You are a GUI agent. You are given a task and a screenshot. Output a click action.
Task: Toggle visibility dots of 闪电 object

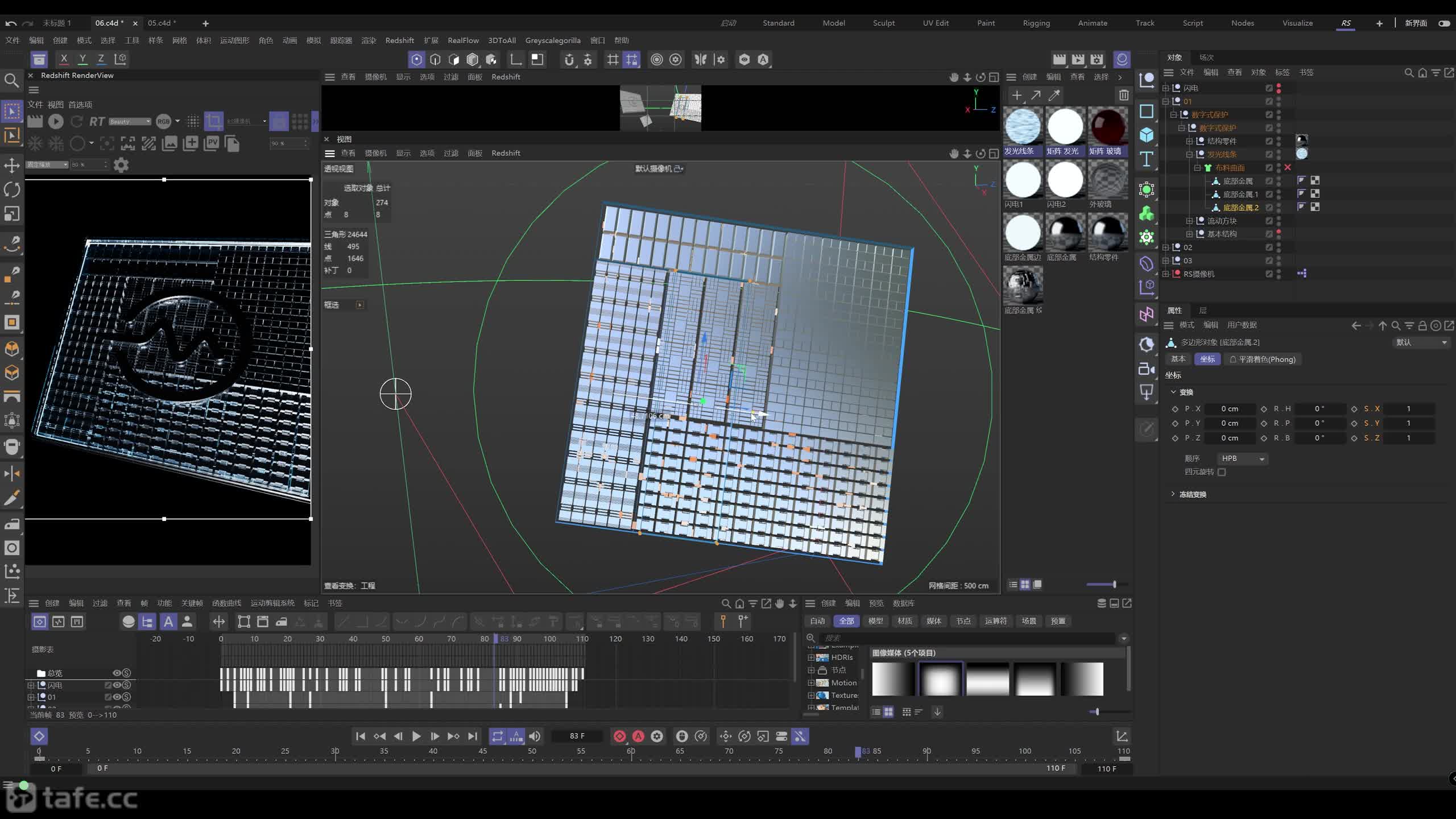(1279, 88)
